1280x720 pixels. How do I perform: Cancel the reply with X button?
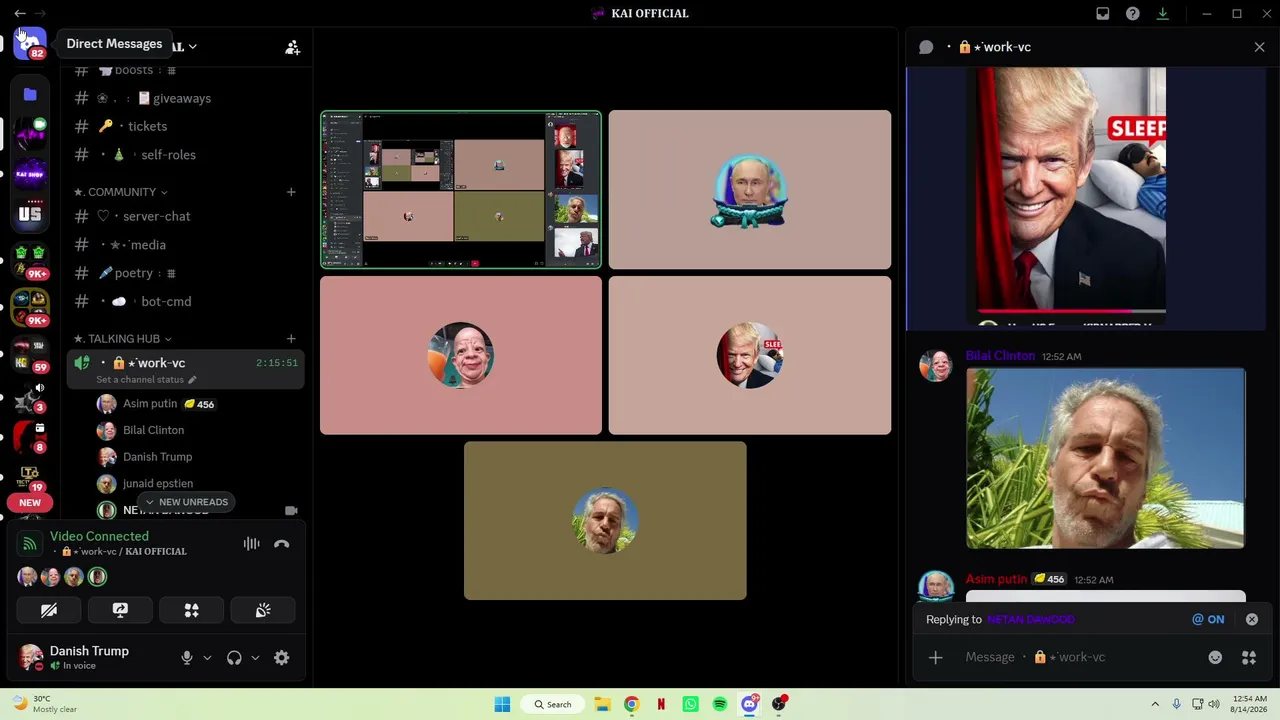[x=1252, y=620]
